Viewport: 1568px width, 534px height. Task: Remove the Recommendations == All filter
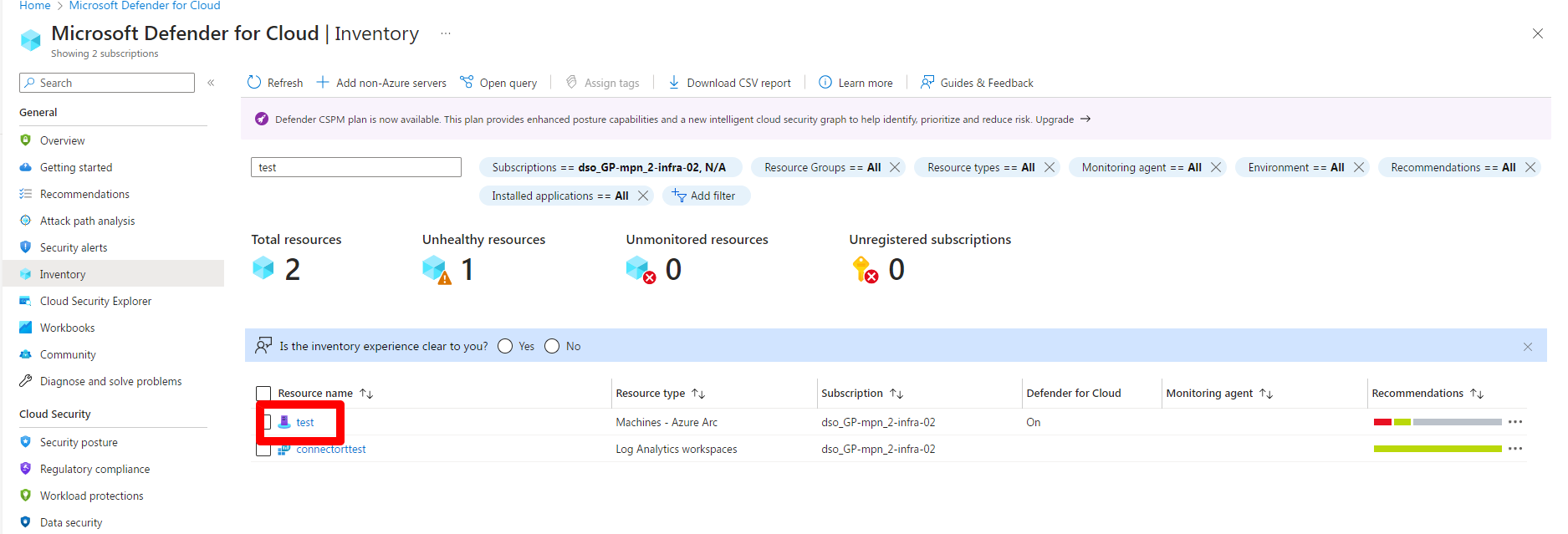[1530, 167]
